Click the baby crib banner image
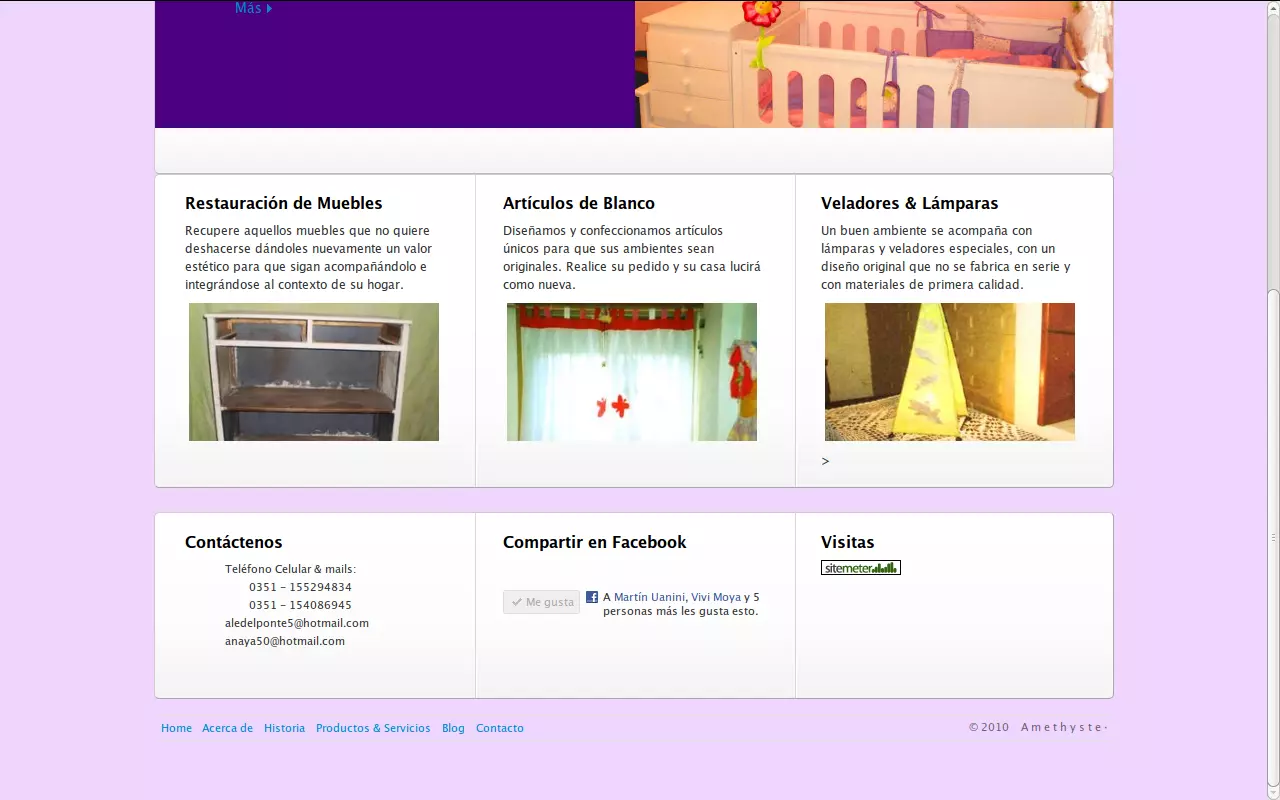This screenshot has height=800, width=1280. point(873,64)
